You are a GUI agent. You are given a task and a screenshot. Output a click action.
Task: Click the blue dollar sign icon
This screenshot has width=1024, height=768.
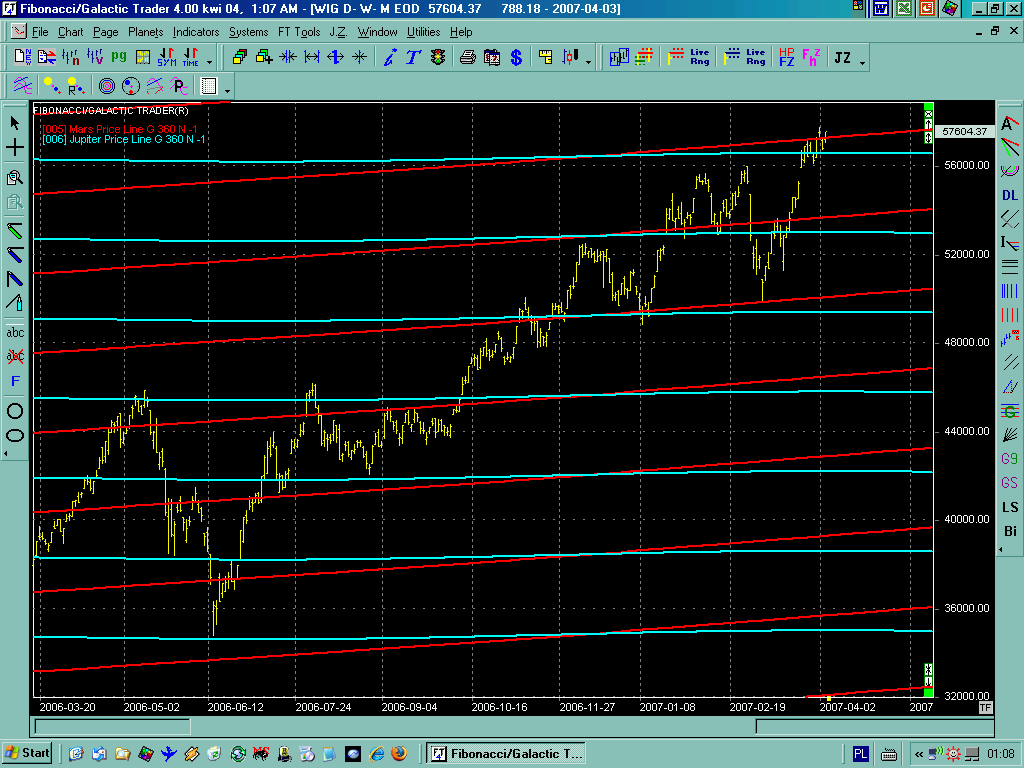[516, 58]
